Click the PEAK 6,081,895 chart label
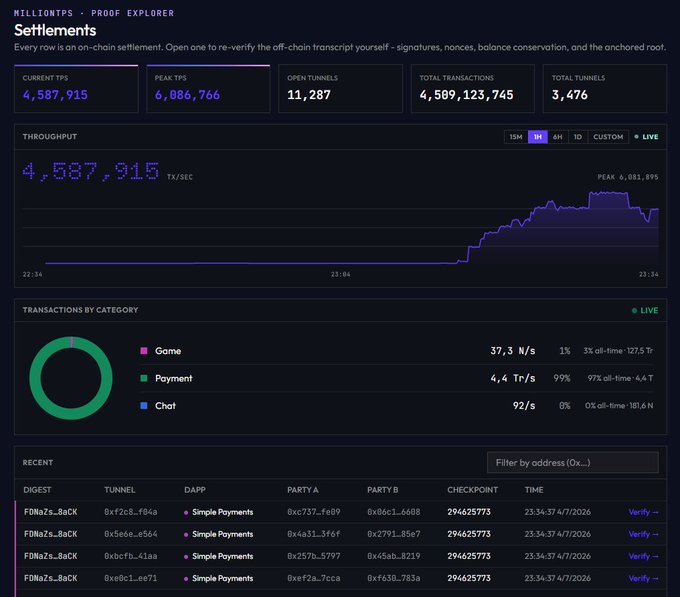This screenshot has height=597, width=680. click(x=628, y=177)
